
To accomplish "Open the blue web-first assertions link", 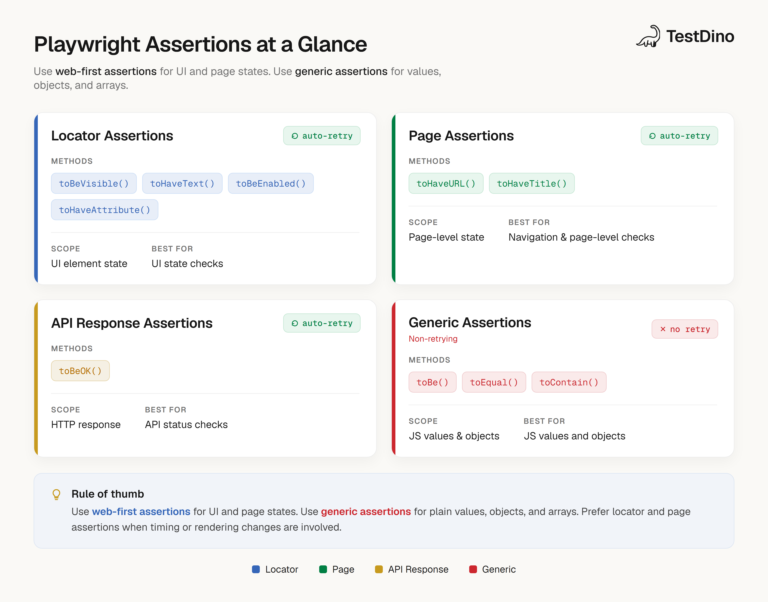I will point(141,511).
